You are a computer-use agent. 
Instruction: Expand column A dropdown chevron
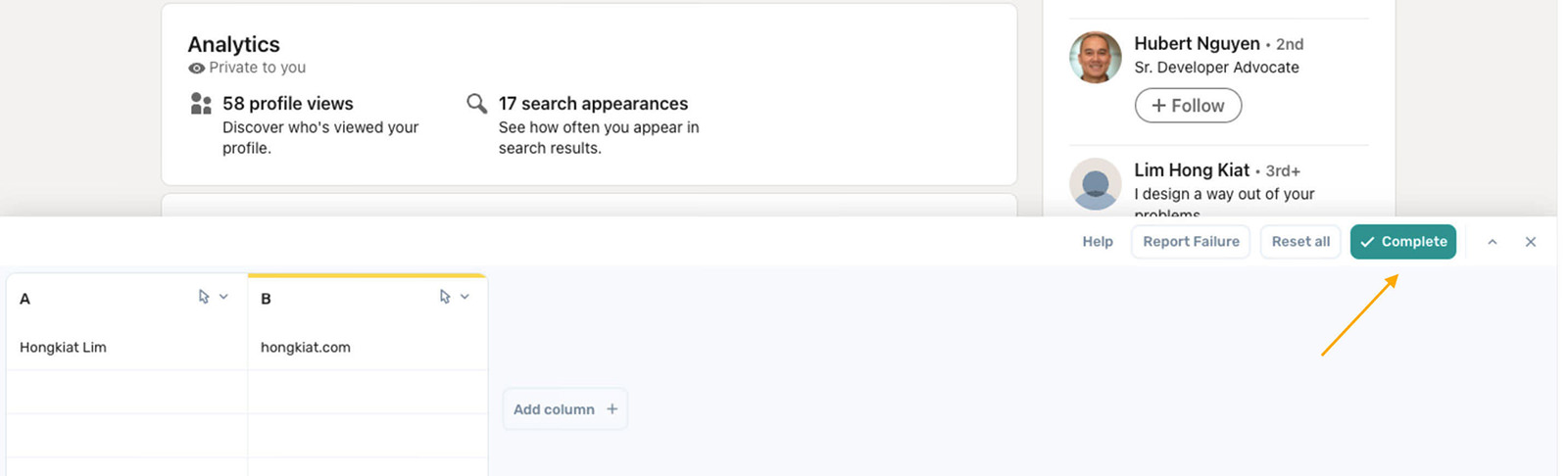223,297
